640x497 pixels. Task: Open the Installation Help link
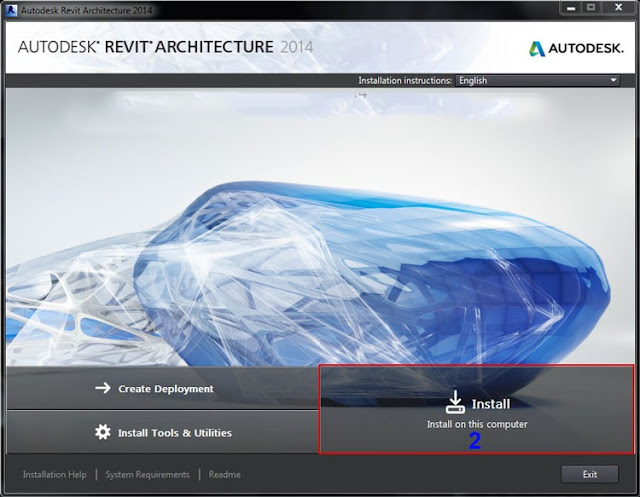(x=55, y=475)
